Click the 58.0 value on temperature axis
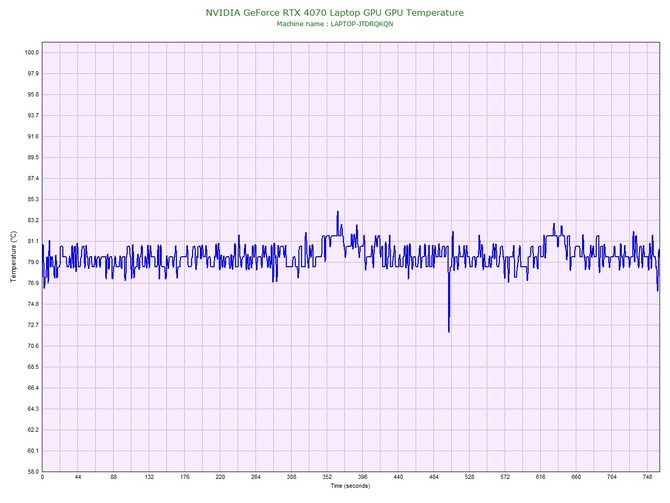The image size is (670, 503). coord(32,471)
